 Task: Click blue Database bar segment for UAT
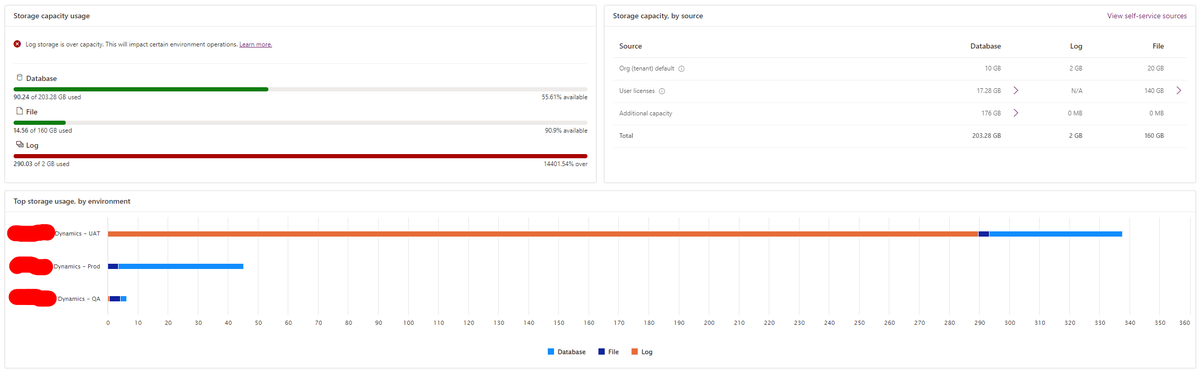pyautogui.click(x=1055, y=234)
